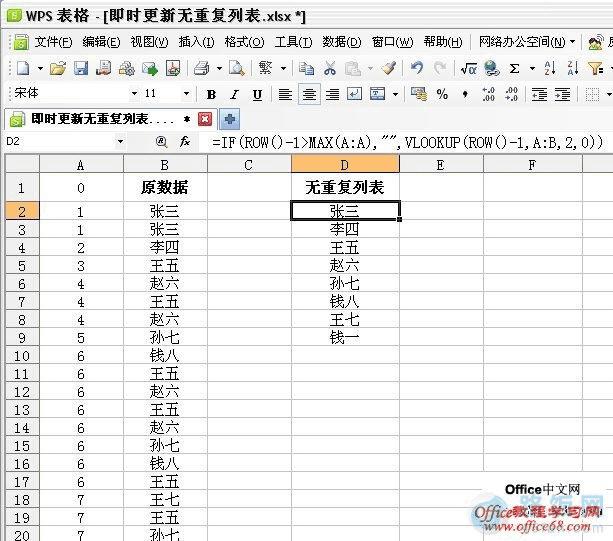Undo the last action

point(417,69)
